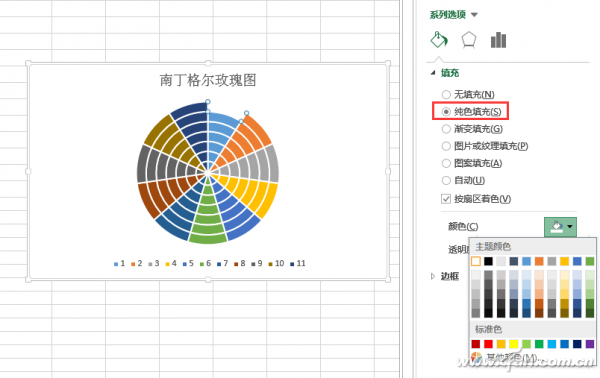This screenshot has width=600, height=378.
Task: Select the 无填充 radio option
Action: [446, 94]
